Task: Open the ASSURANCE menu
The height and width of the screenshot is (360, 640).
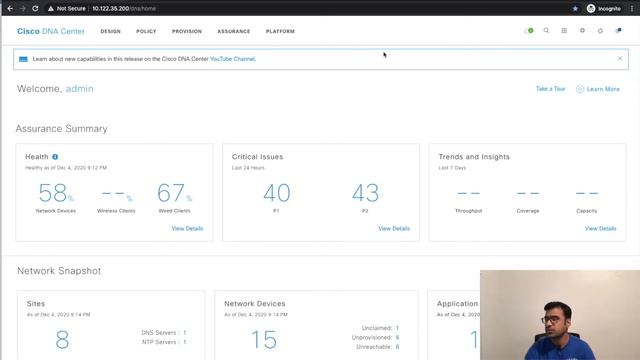Action: [233, 31]
